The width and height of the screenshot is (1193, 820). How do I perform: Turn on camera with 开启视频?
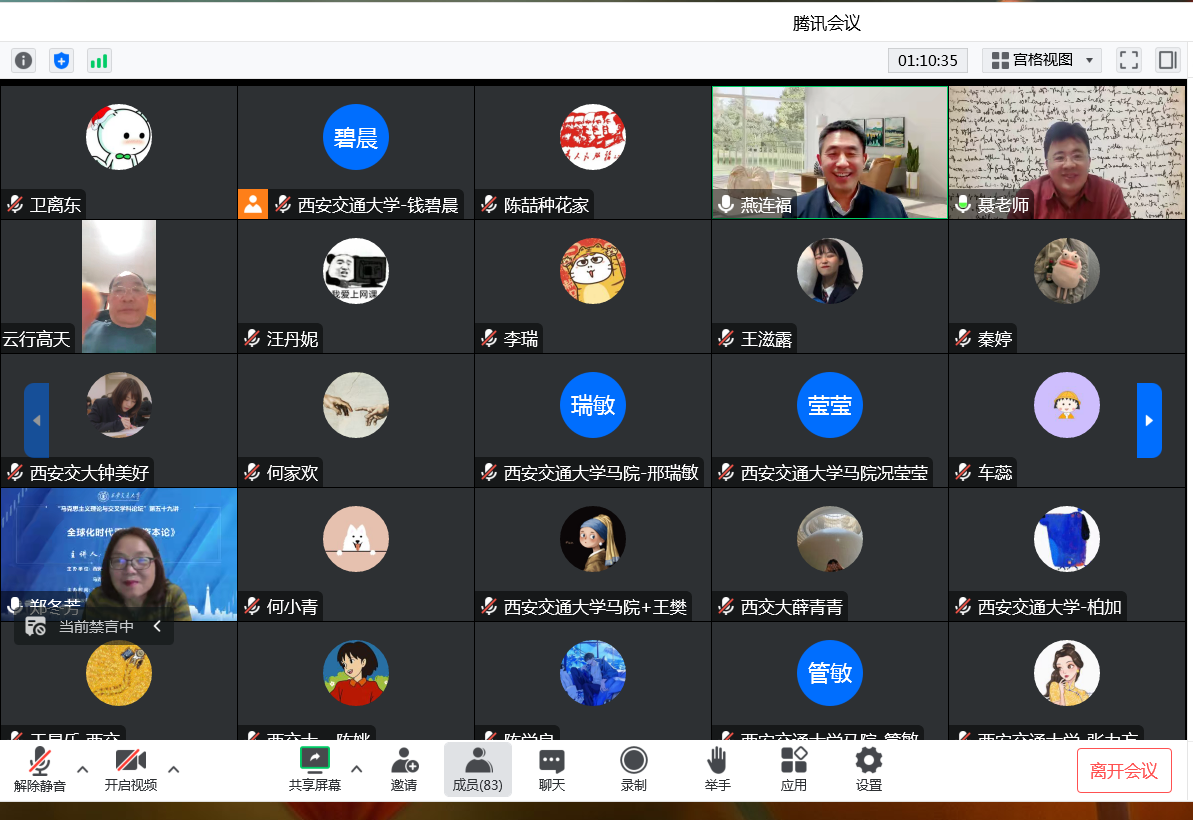[x=131, y=769]
